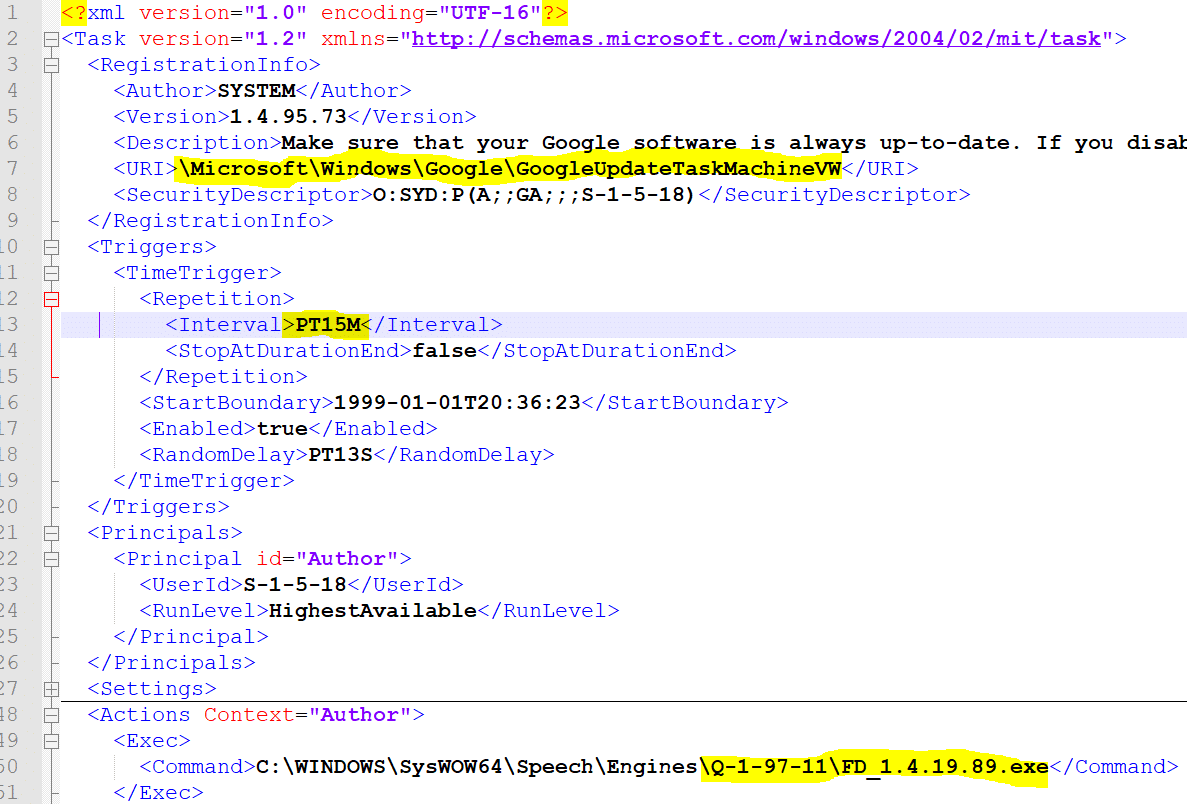Collapse the Exec fold marker
The image size is (1187, 804).
point(51,741)
